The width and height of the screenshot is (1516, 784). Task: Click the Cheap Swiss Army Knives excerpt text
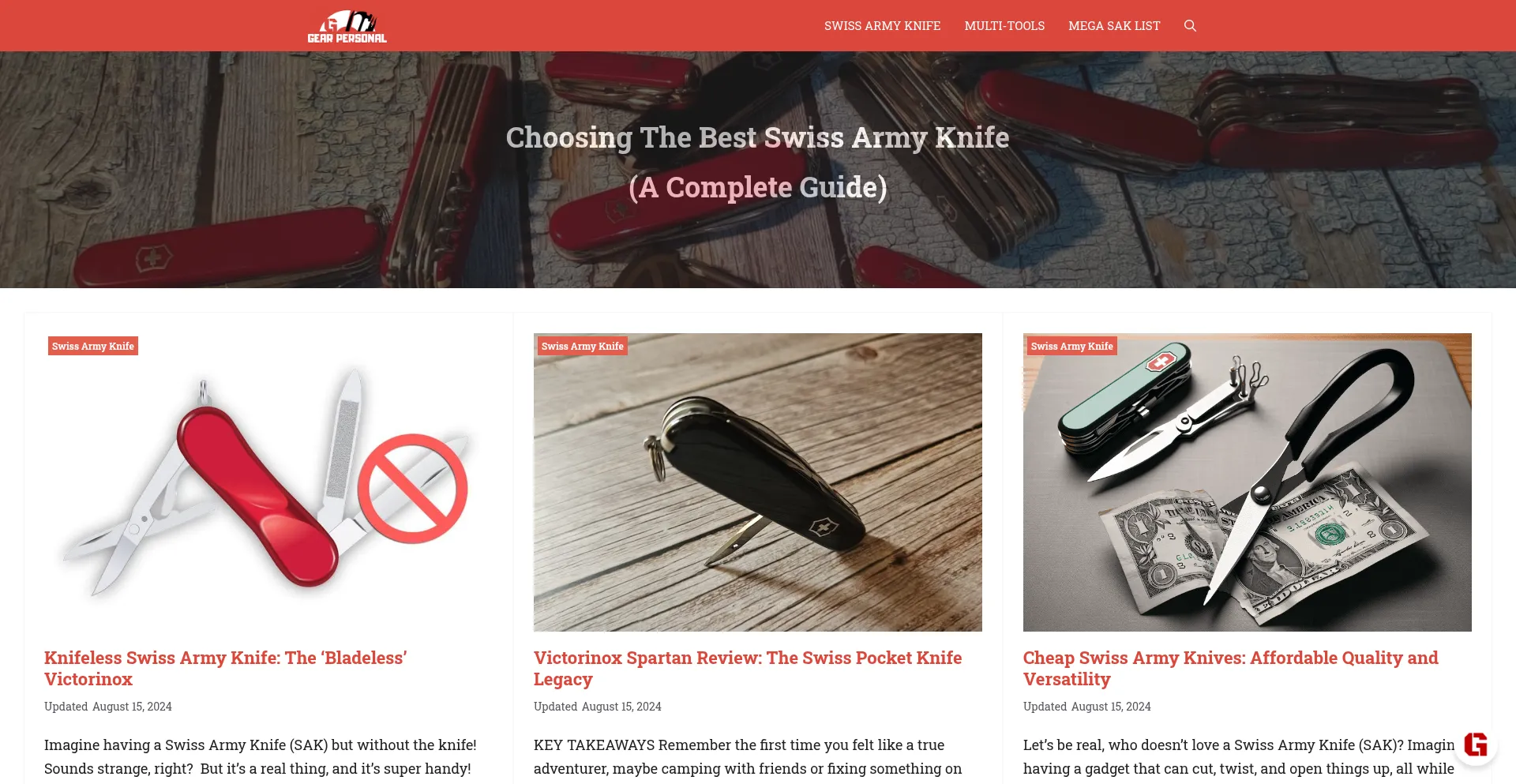click(1239, 756)
